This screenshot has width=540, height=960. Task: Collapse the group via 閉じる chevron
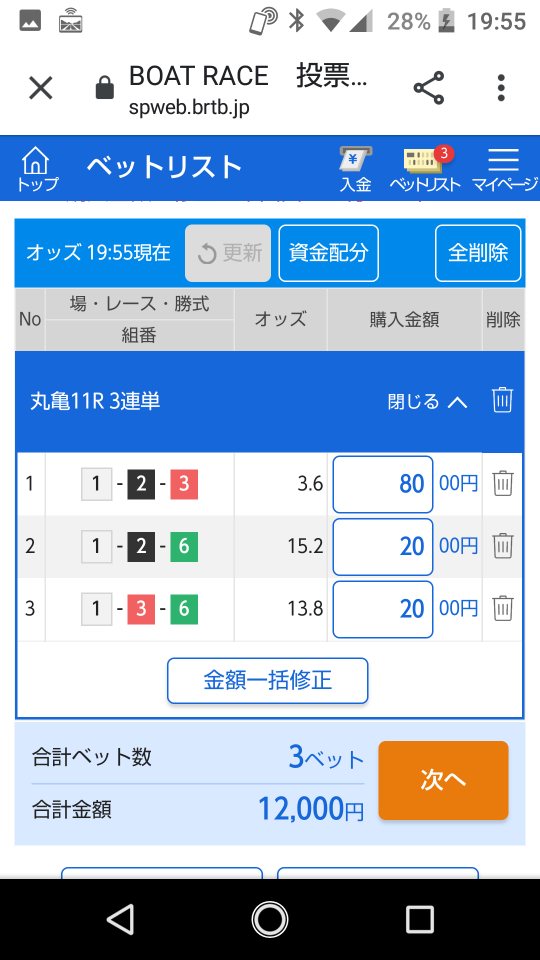pos(427,402)
